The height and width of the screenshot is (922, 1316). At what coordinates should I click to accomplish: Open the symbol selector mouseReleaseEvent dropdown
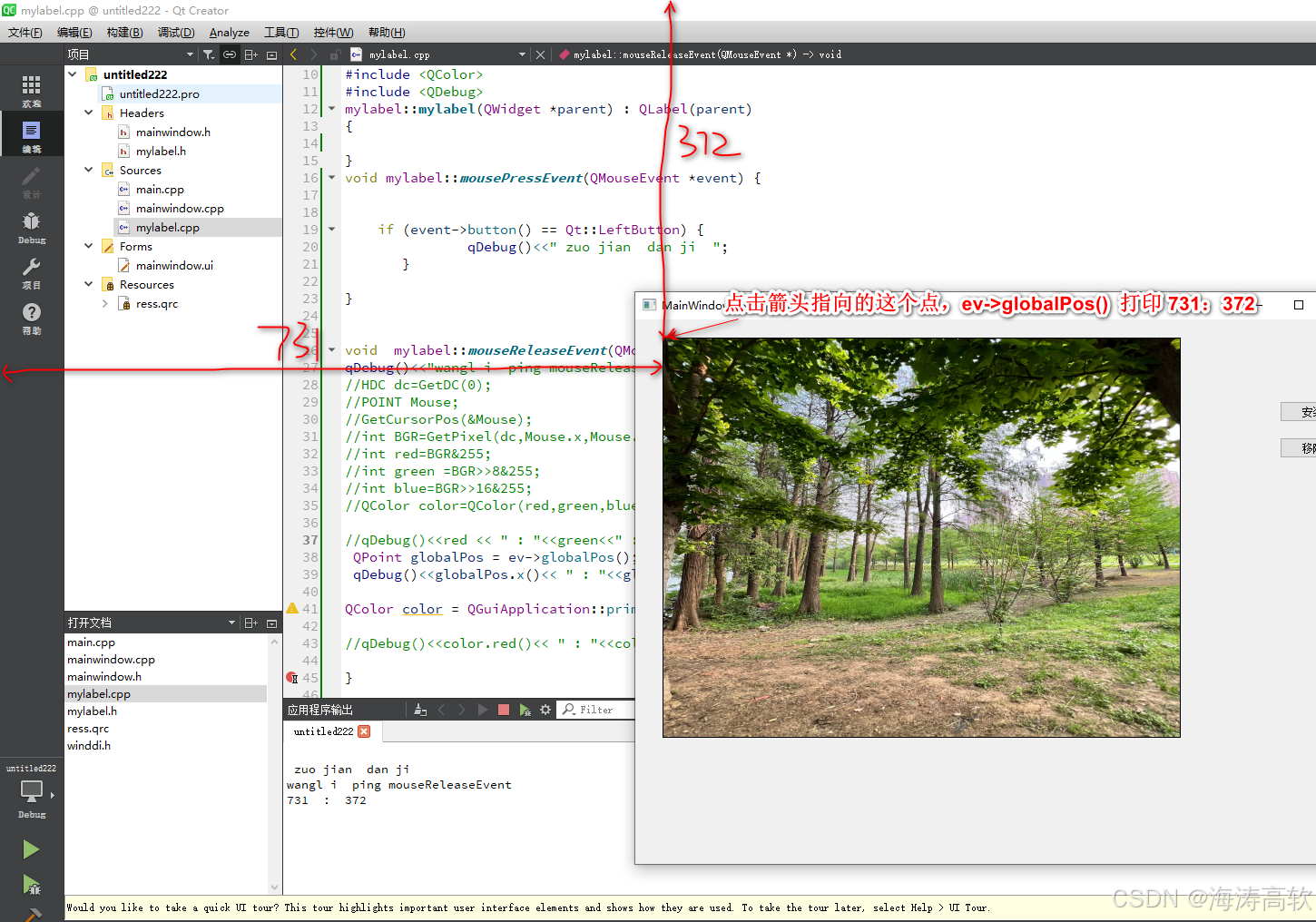700,54
